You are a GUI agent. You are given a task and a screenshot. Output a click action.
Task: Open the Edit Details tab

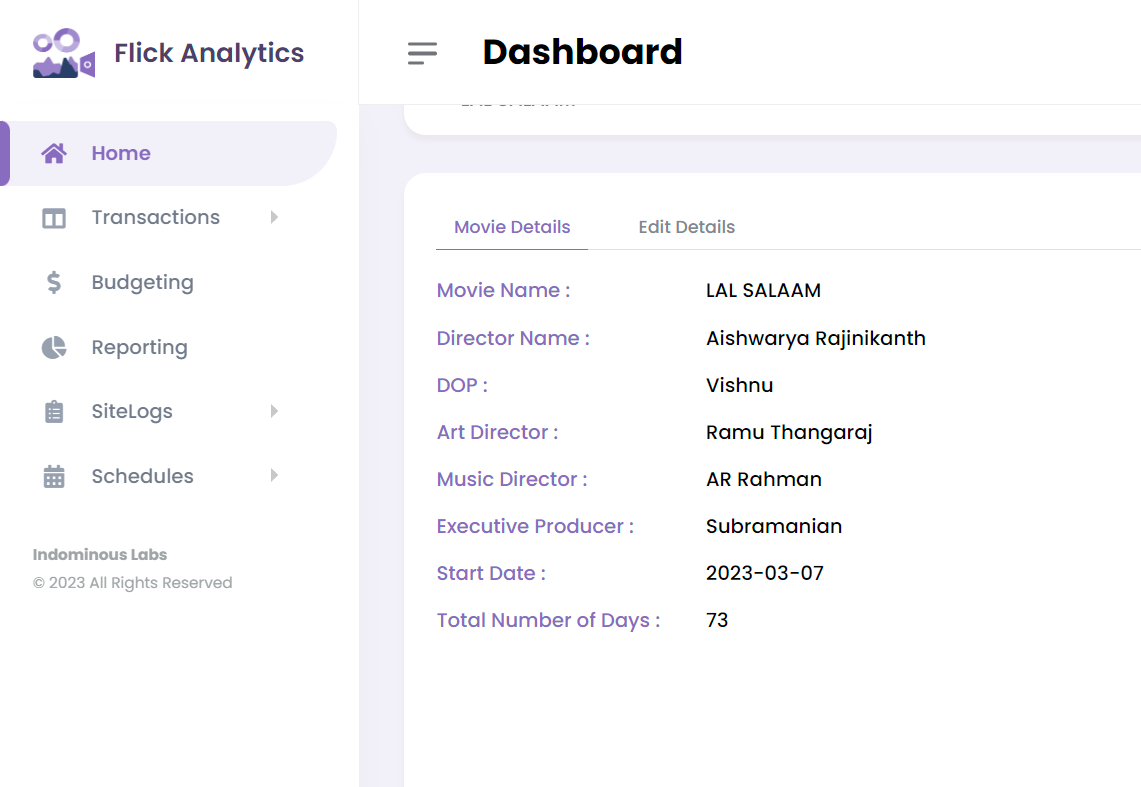tap(686, 227)
